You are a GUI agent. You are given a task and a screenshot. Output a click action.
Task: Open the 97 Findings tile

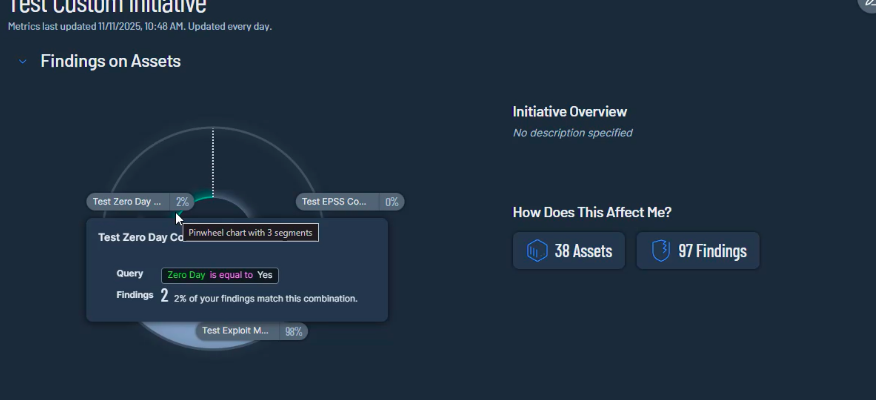click(x=698, y=251)
